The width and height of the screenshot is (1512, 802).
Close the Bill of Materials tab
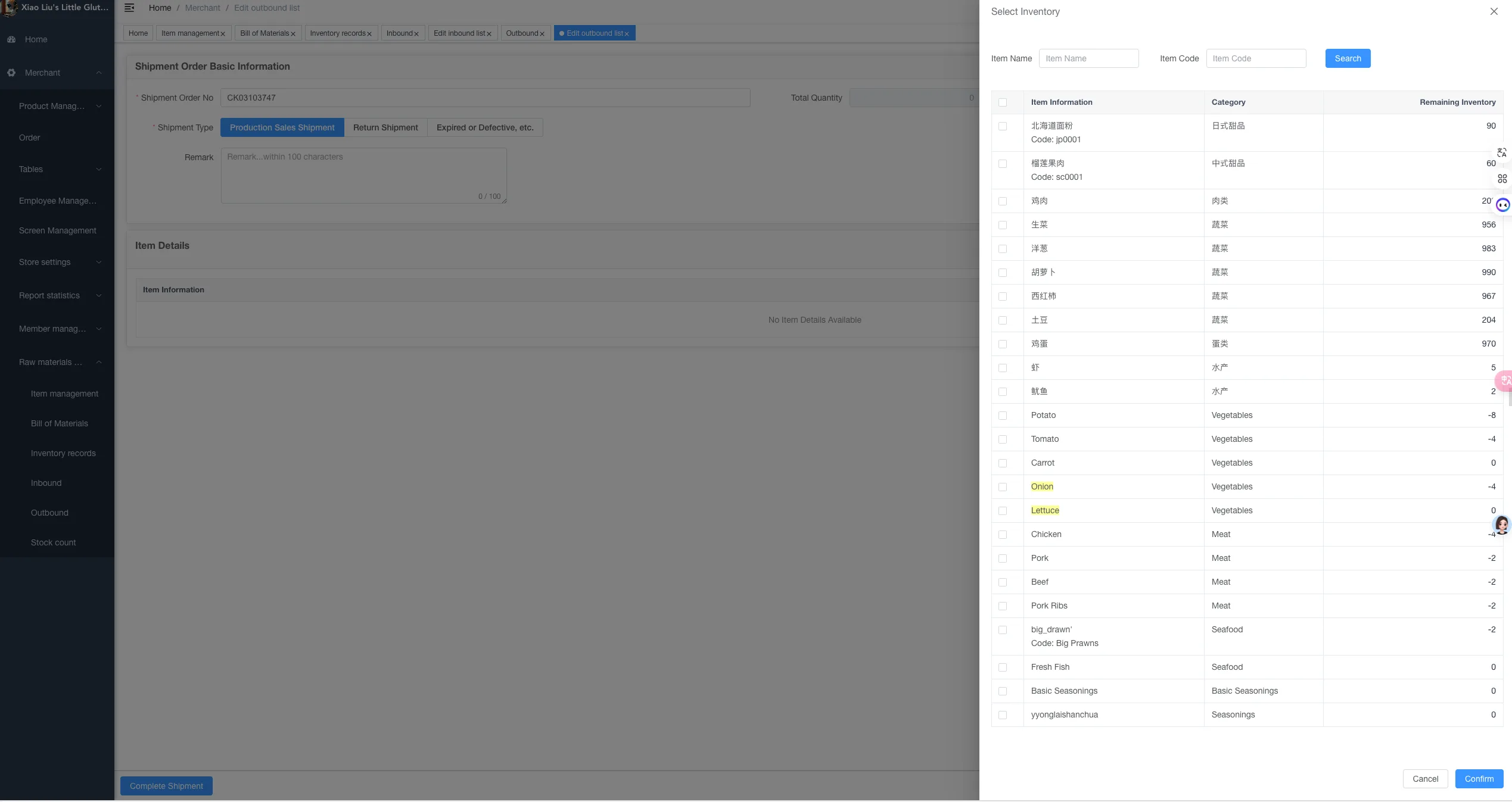(293, 34)
